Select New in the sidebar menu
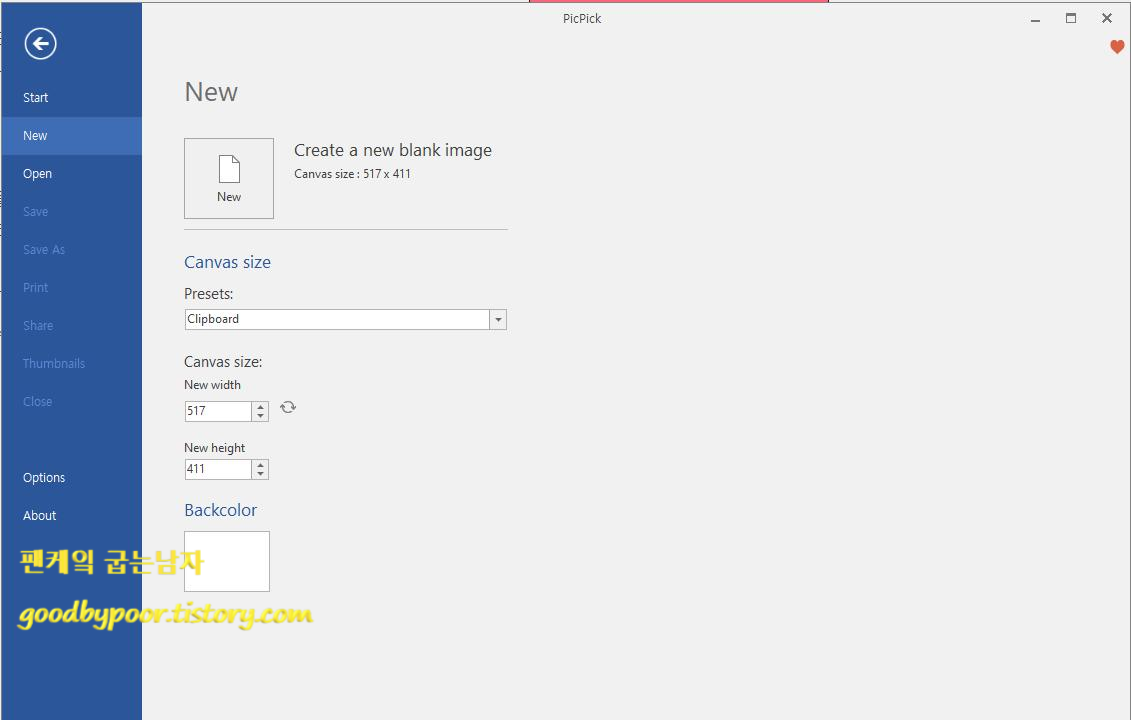 tap(71, 136)
